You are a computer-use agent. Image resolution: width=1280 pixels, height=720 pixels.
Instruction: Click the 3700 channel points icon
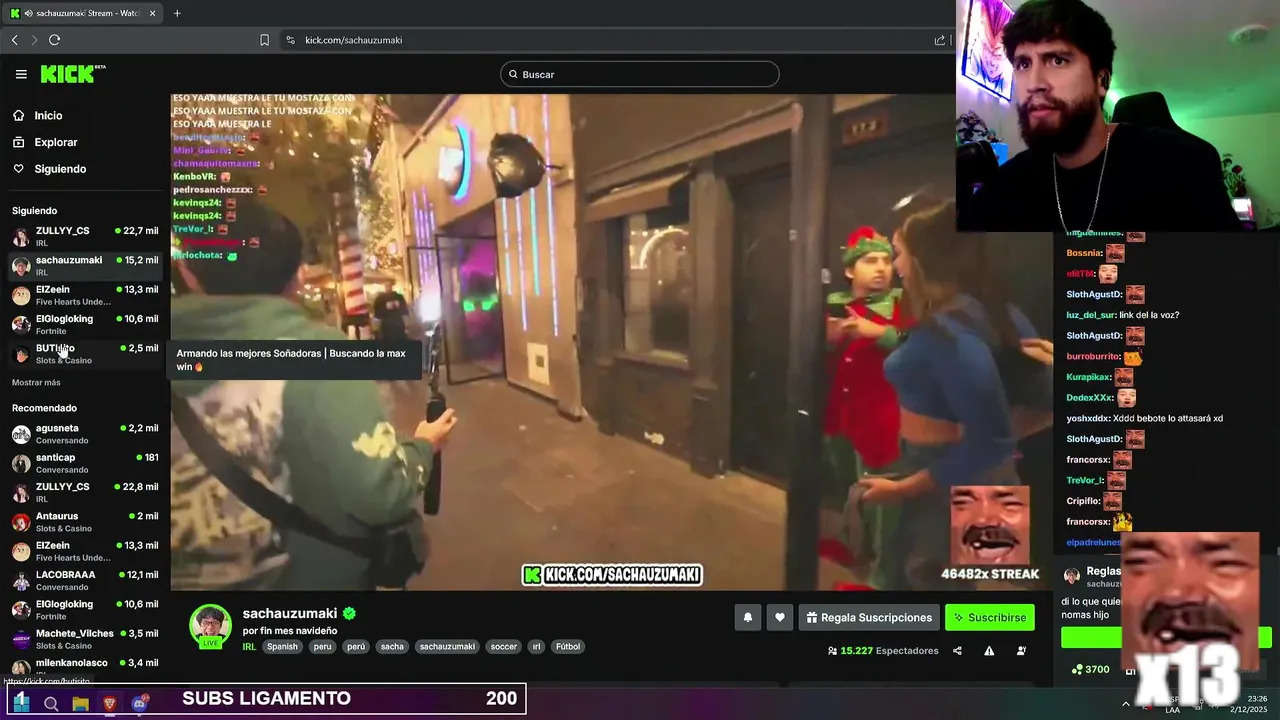[1077, 669]
